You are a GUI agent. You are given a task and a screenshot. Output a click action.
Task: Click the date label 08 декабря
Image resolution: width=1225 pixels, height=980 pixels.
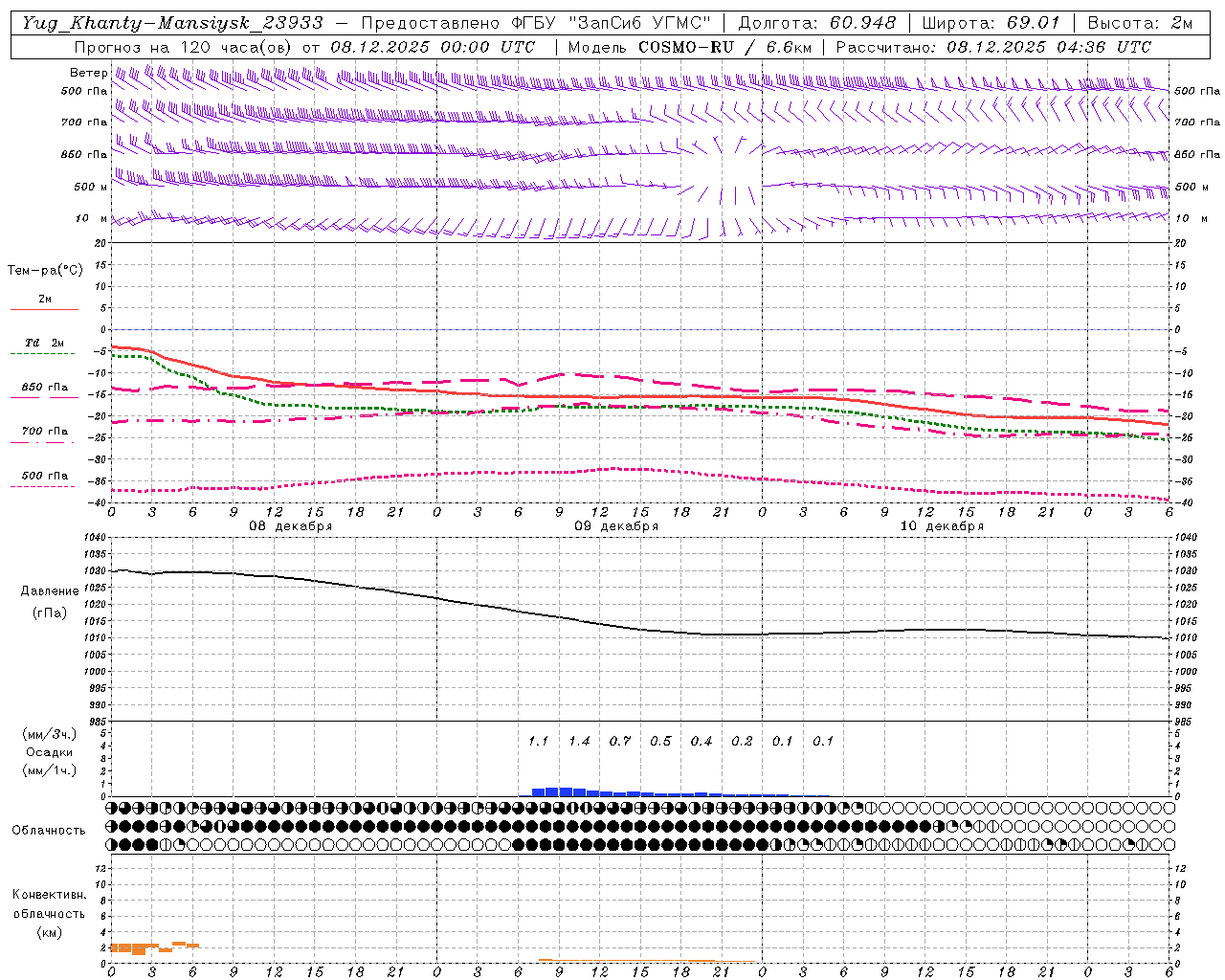290,526
